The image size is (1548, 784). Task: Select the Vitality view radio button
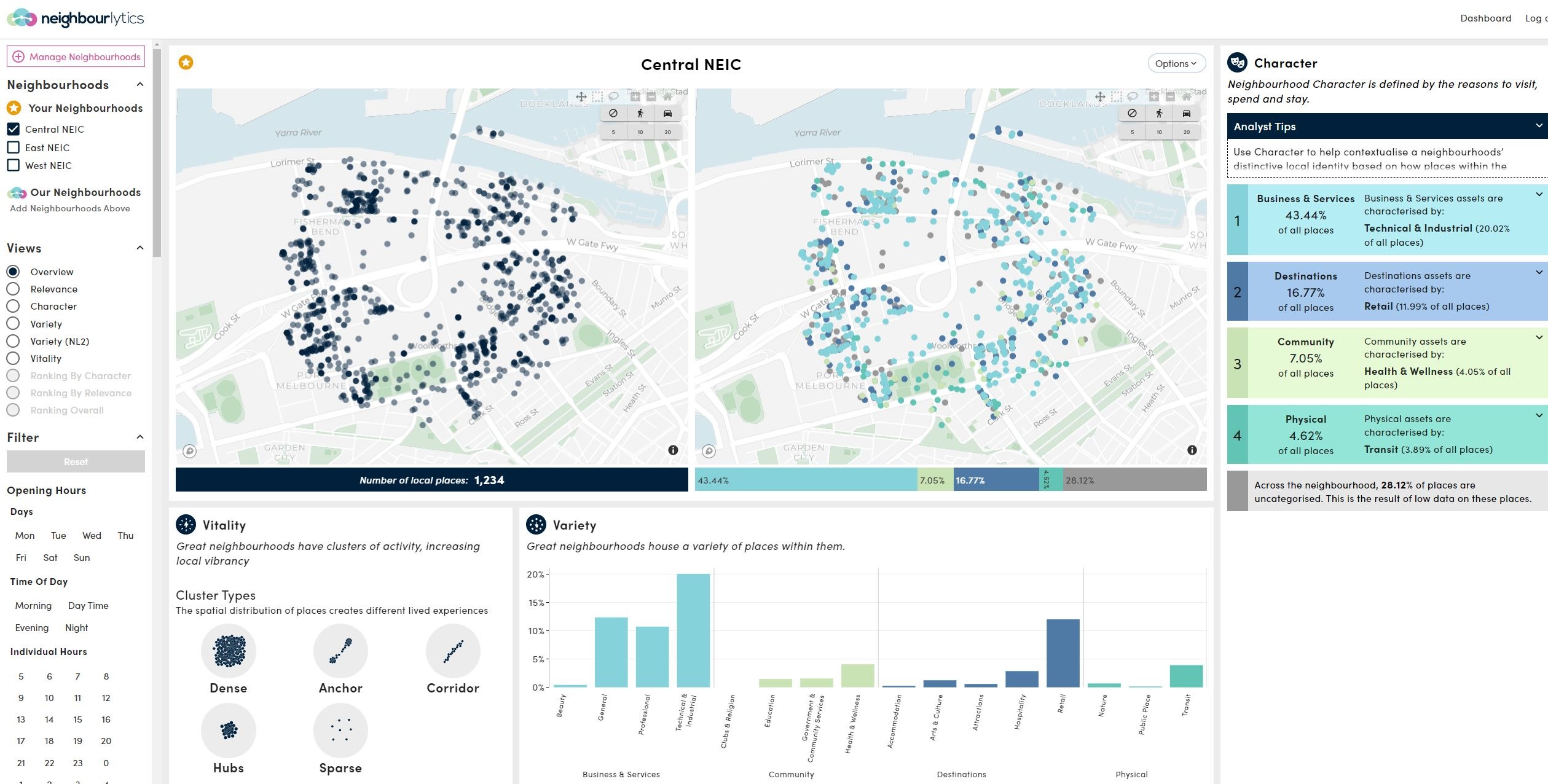pos(13,358)
